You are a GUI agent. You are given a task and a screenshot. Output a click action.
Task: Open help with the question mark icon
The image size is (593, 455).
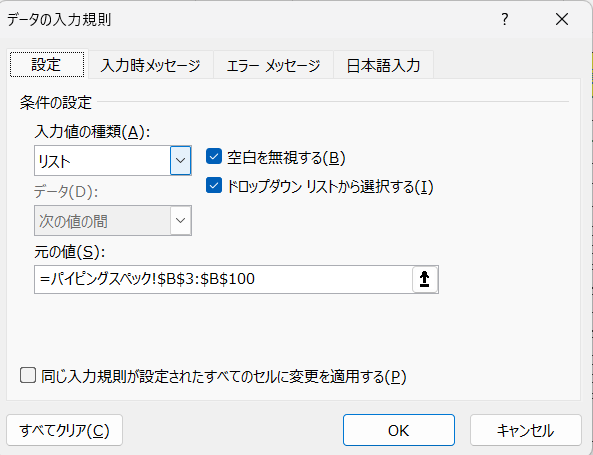(x=505, y=19)
